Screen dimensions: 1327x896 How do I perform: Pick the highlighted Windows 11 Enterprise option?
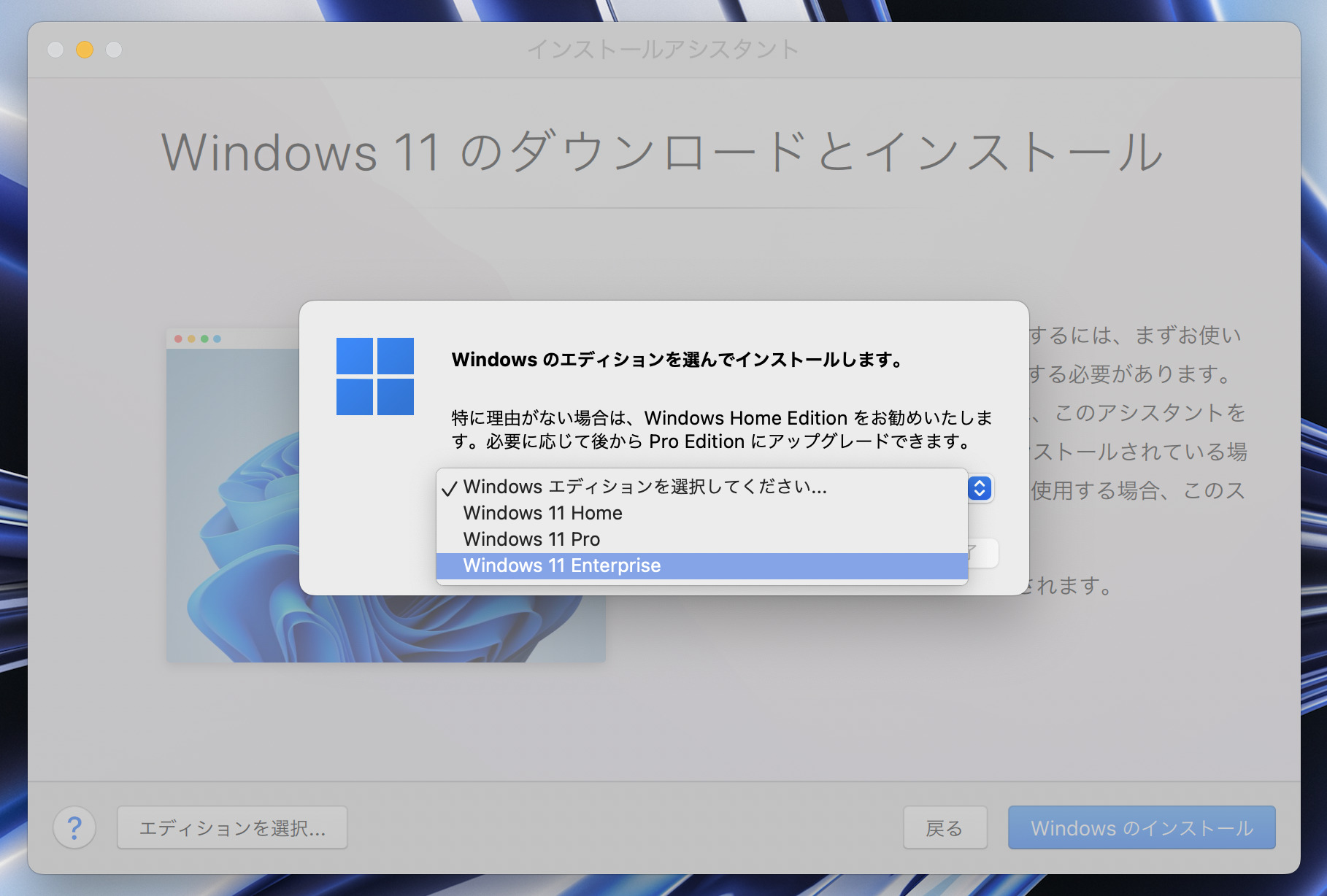(561, 565)
